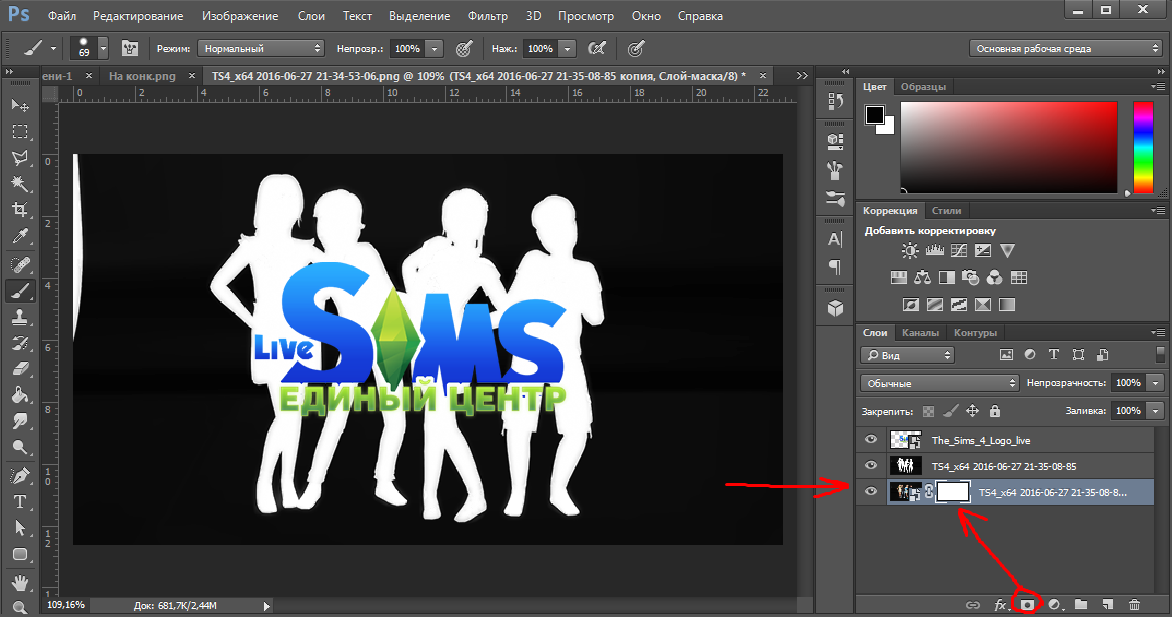1172x617 pixels.
Task: Add a Brightness/Contrast adjustment
Action: point(910,251)
